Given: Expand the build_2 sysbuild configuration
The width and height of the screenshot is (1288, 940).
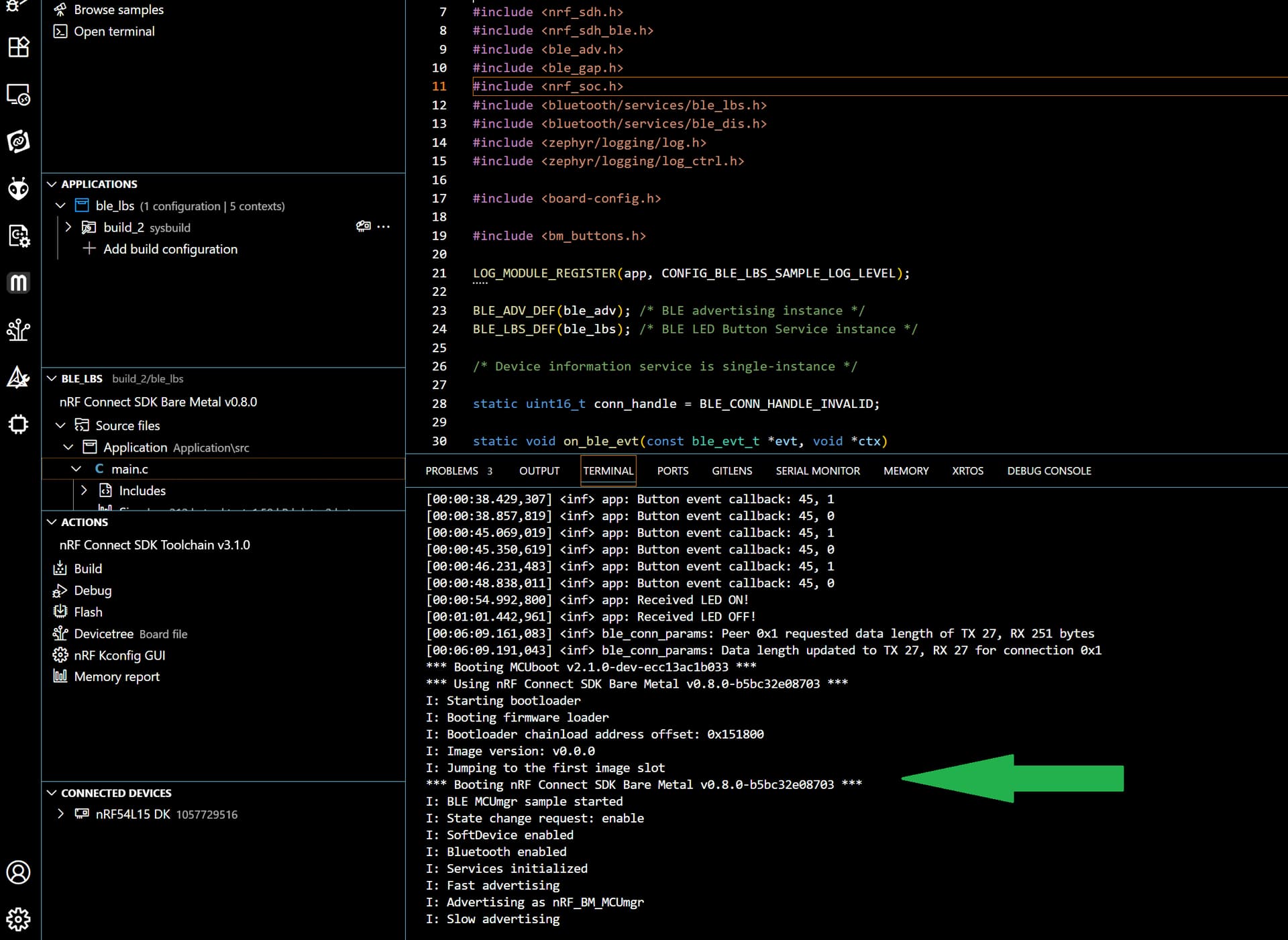Looking at the screenshot, I should coord(68,227).
